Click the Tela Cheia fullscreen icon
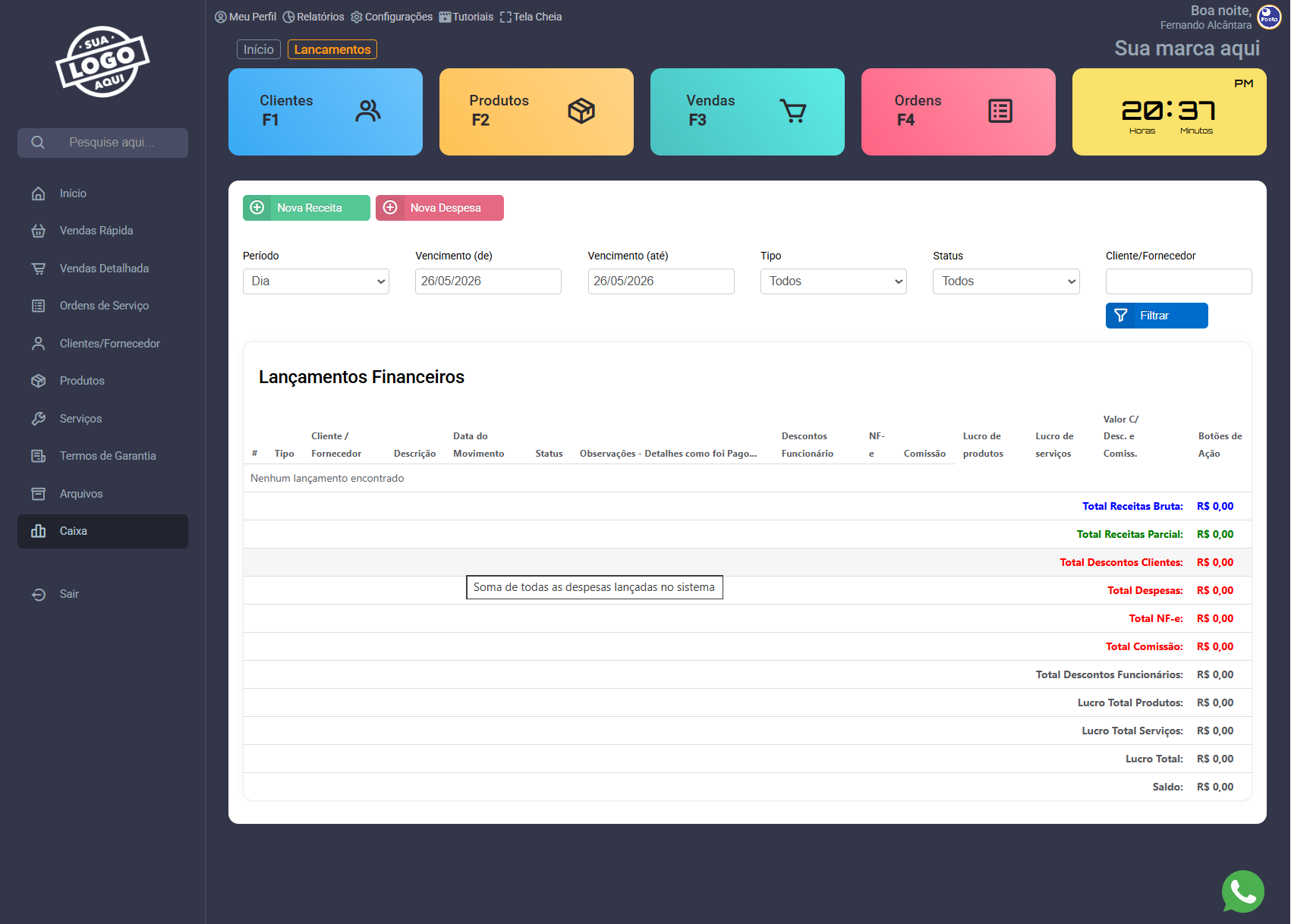 pos(505,17)
